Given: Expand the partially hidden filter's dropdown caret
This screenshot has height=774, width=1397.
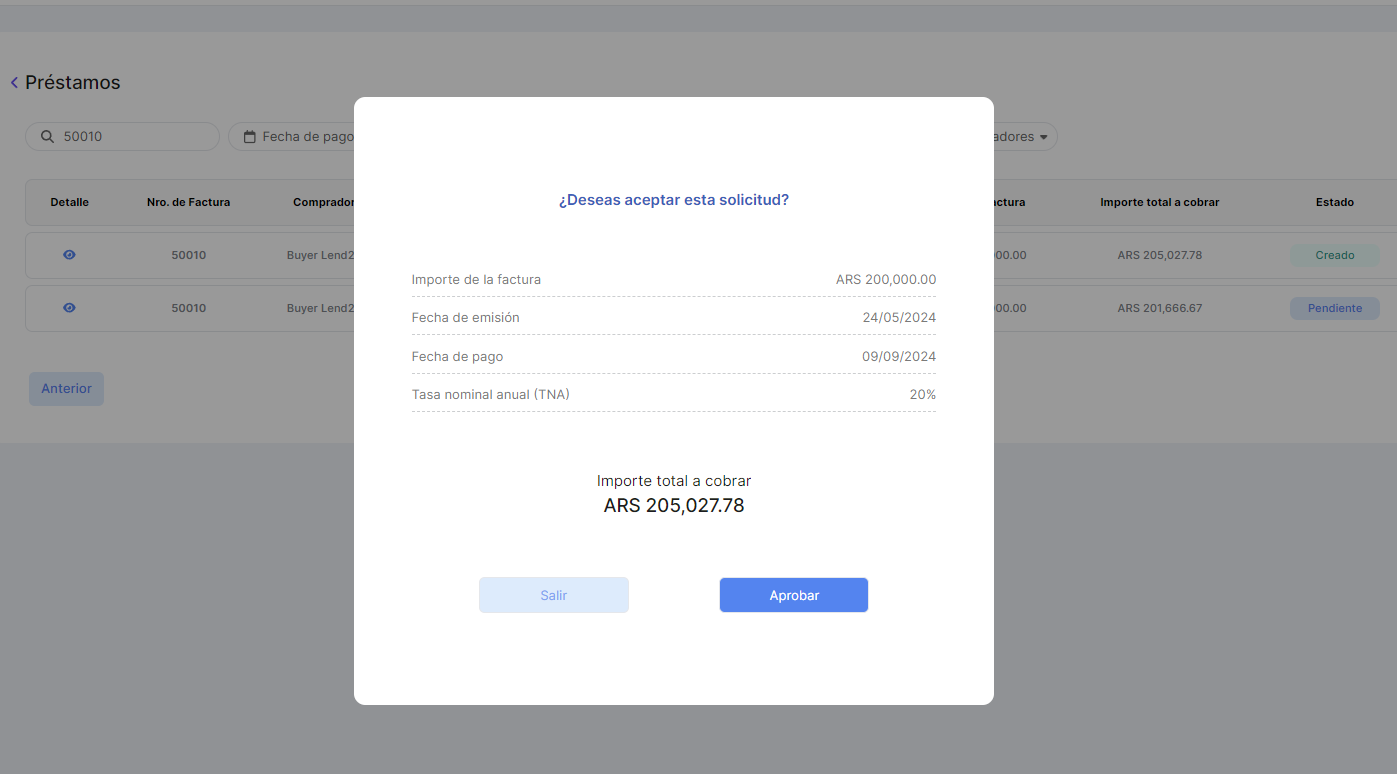Looking at the screenshot, I should [x=1044, y=137].
